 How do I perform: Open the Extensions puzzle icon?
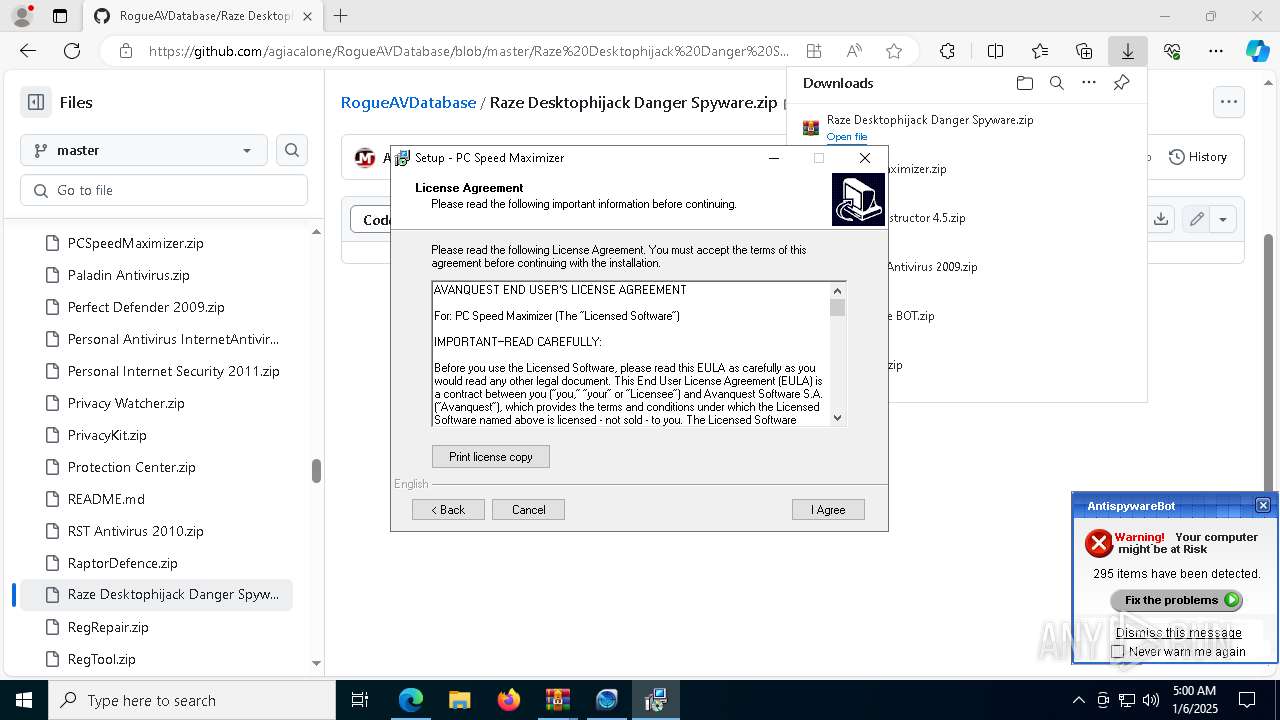pos(947,51)
